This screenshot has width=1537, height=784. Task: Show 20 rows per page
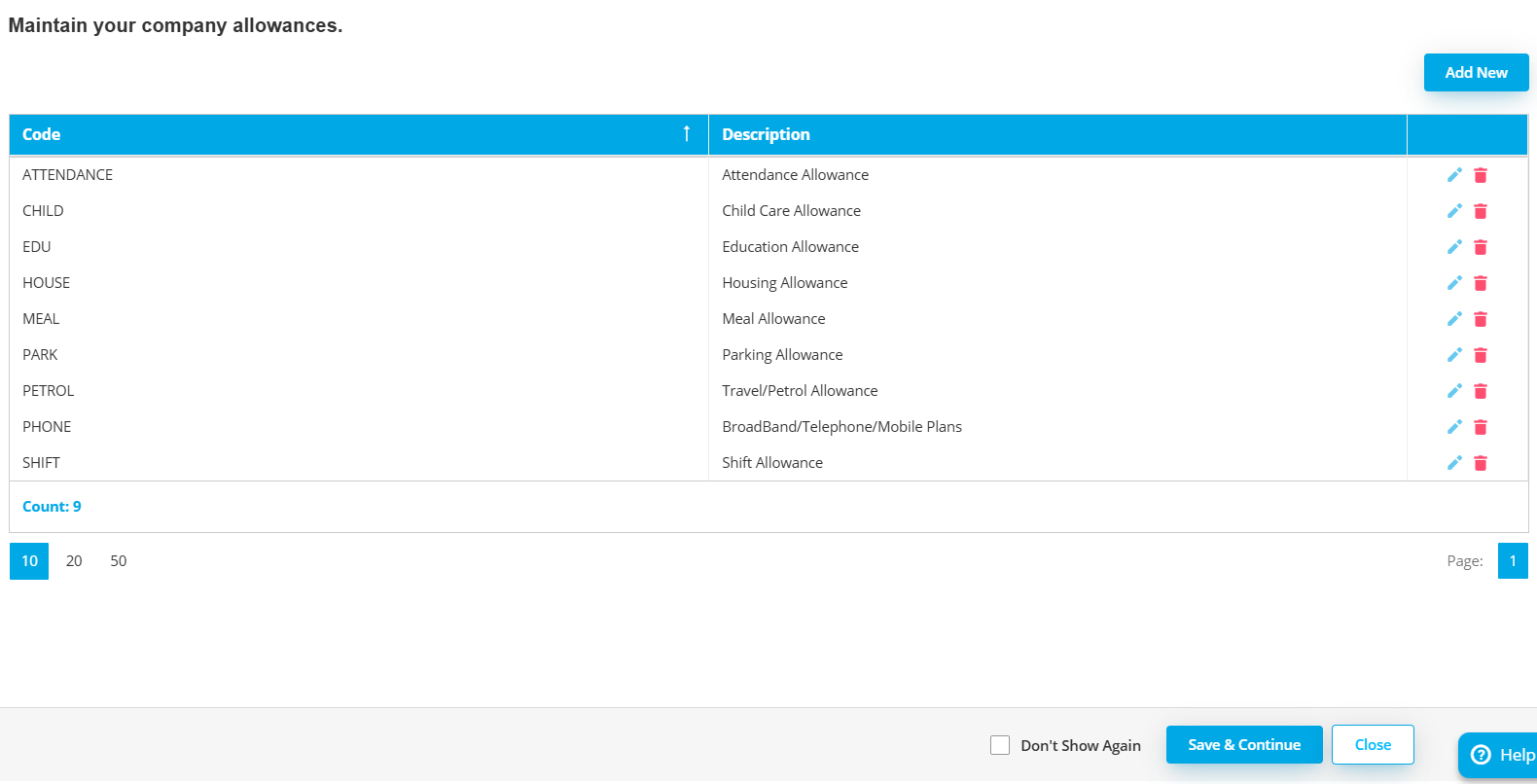[x=74, y=561]
